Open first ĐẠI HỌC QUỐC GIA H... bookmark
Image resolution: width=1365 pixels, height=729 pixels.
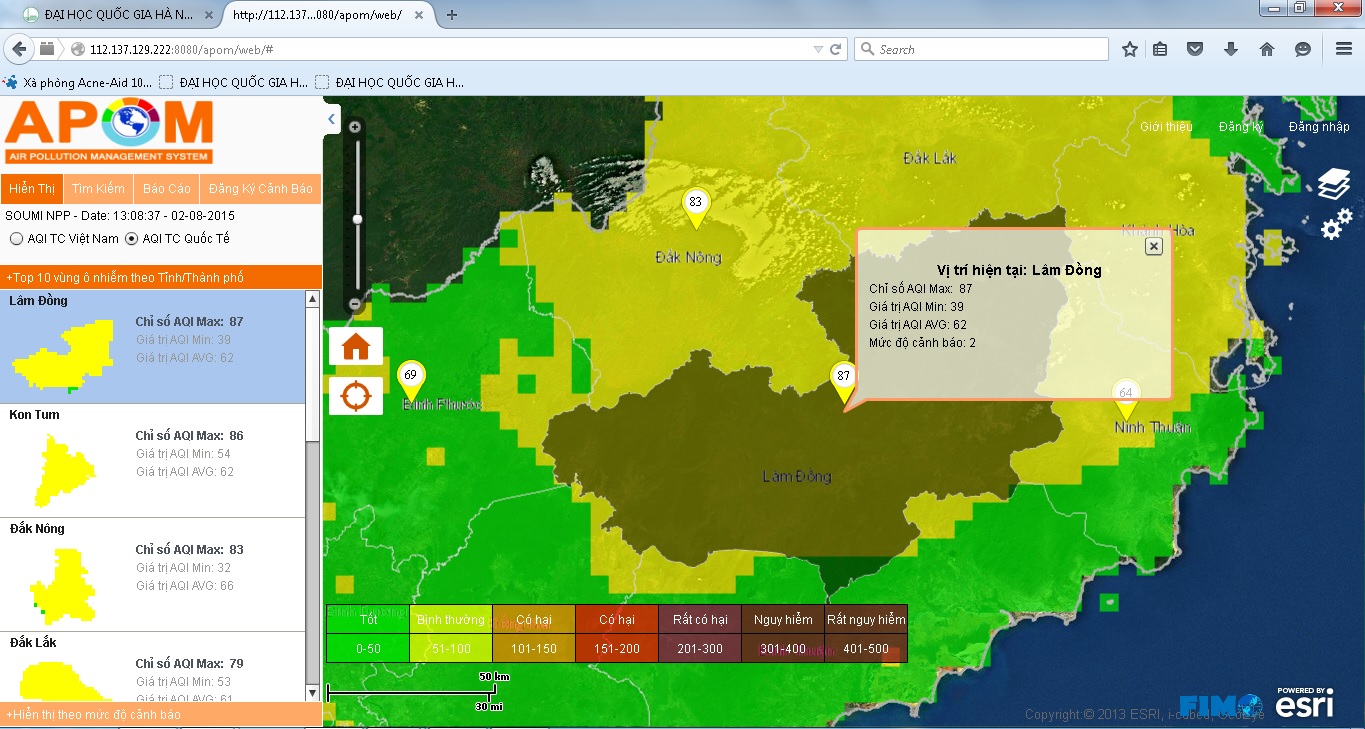click(233, 82)
